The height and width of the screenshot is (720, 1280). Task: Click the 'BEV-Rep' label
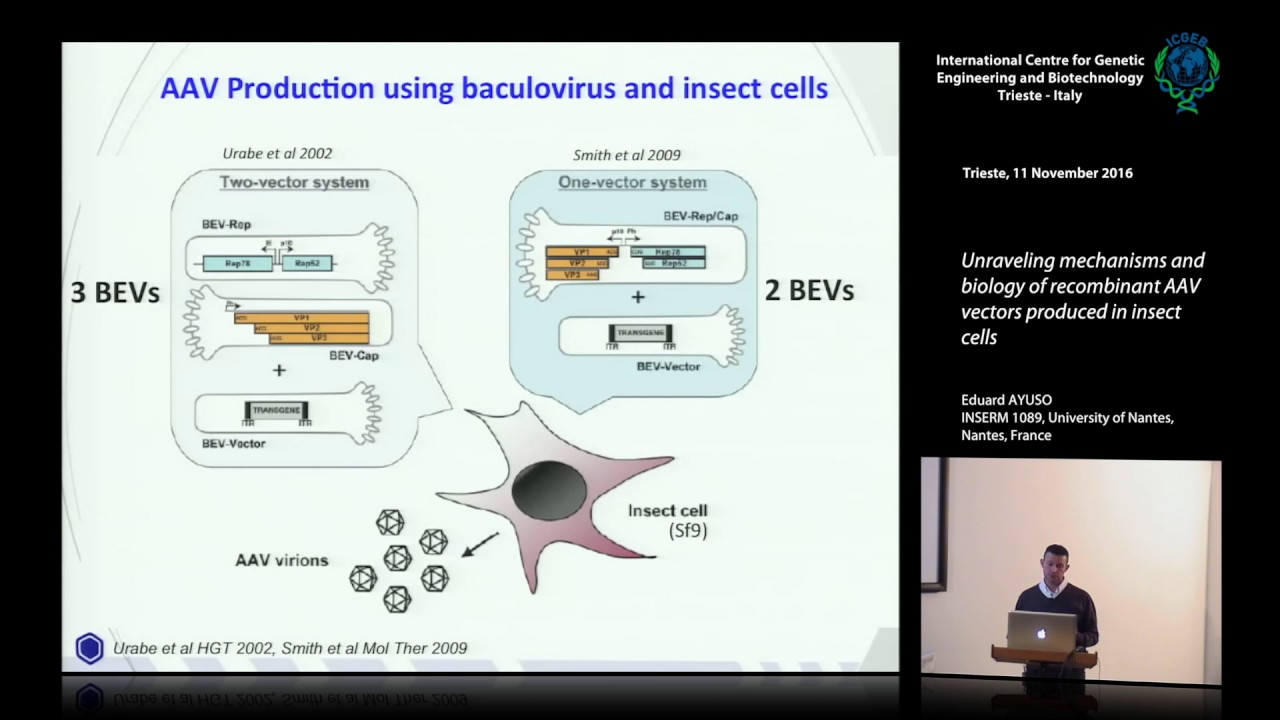(226, 224)
